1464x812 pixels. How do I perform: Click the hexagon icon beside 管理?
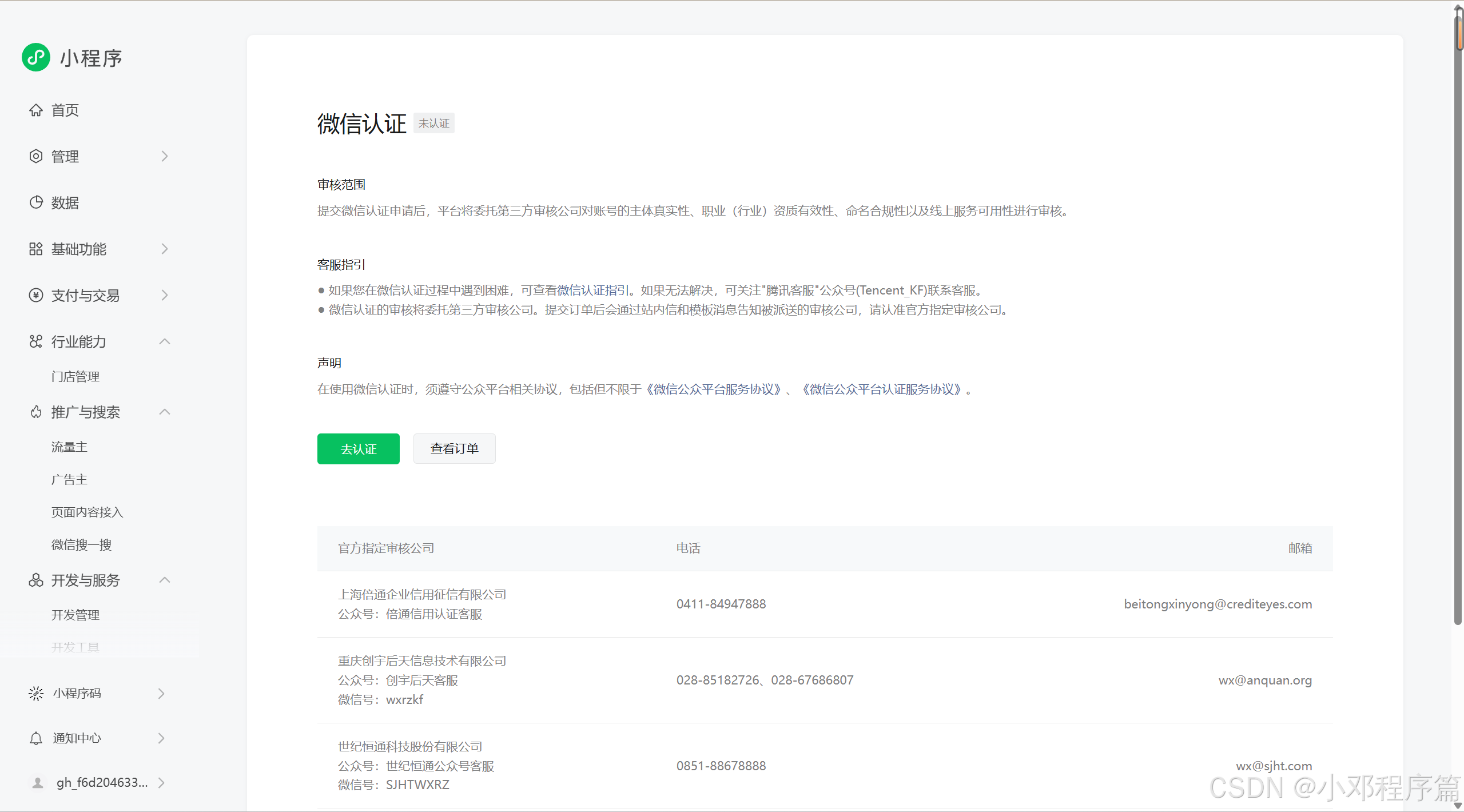click(x=36, y=156)
